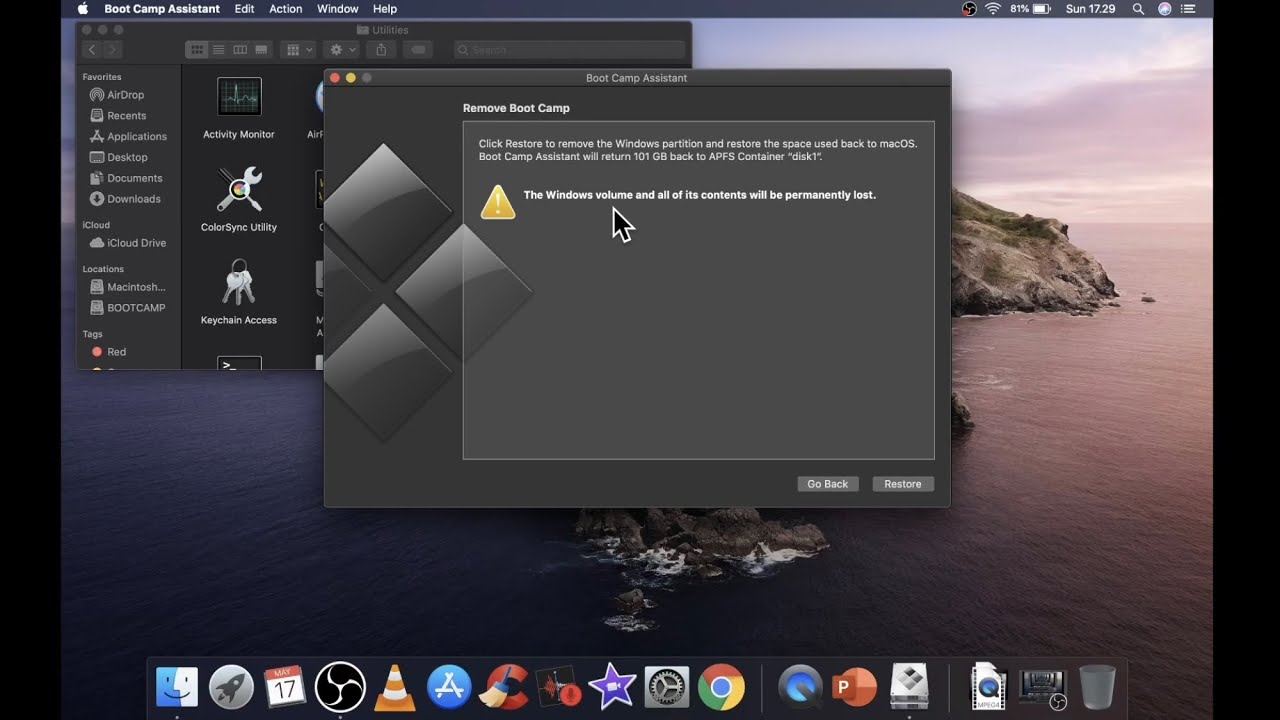This screenshot has height=720, width=1280.
Task: Click the Finder Edit Tags button
Action: click(418, 50)
